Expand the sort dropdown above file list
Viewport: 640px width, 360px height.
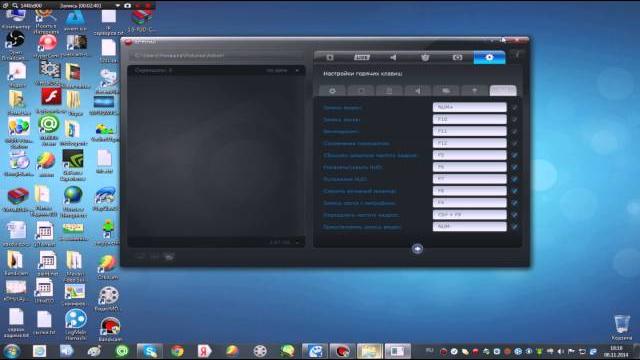coord(297,71)
